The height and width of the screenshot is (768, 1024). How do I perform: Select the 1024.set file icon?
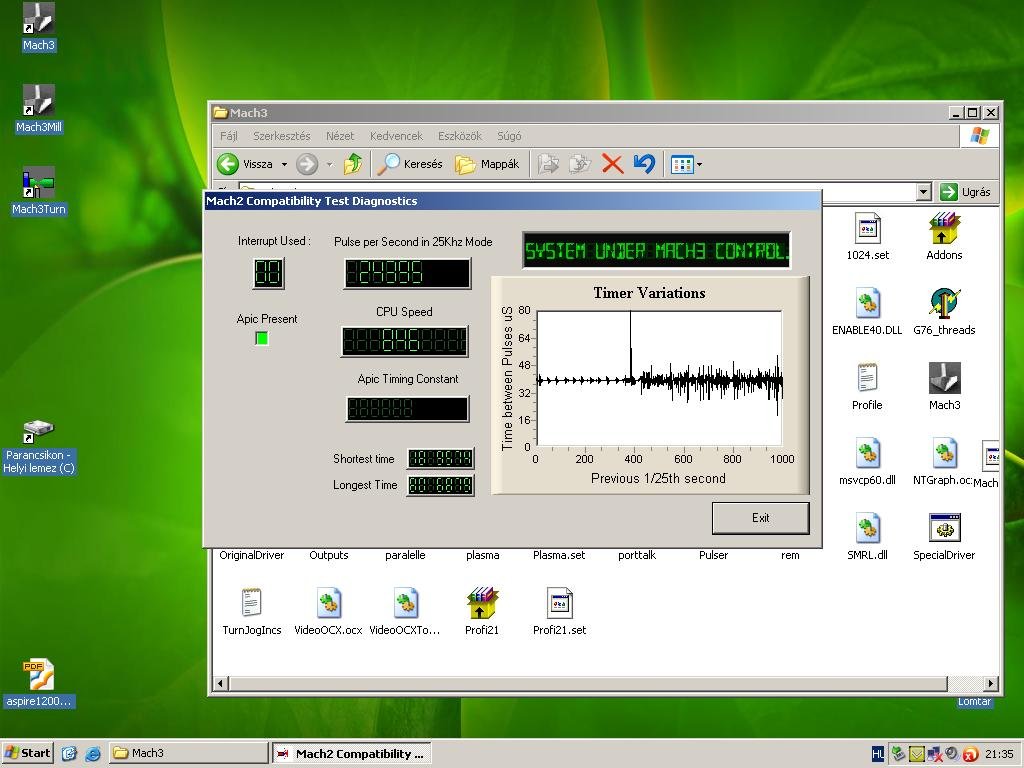pyautogui.click(x=867, y=228)
